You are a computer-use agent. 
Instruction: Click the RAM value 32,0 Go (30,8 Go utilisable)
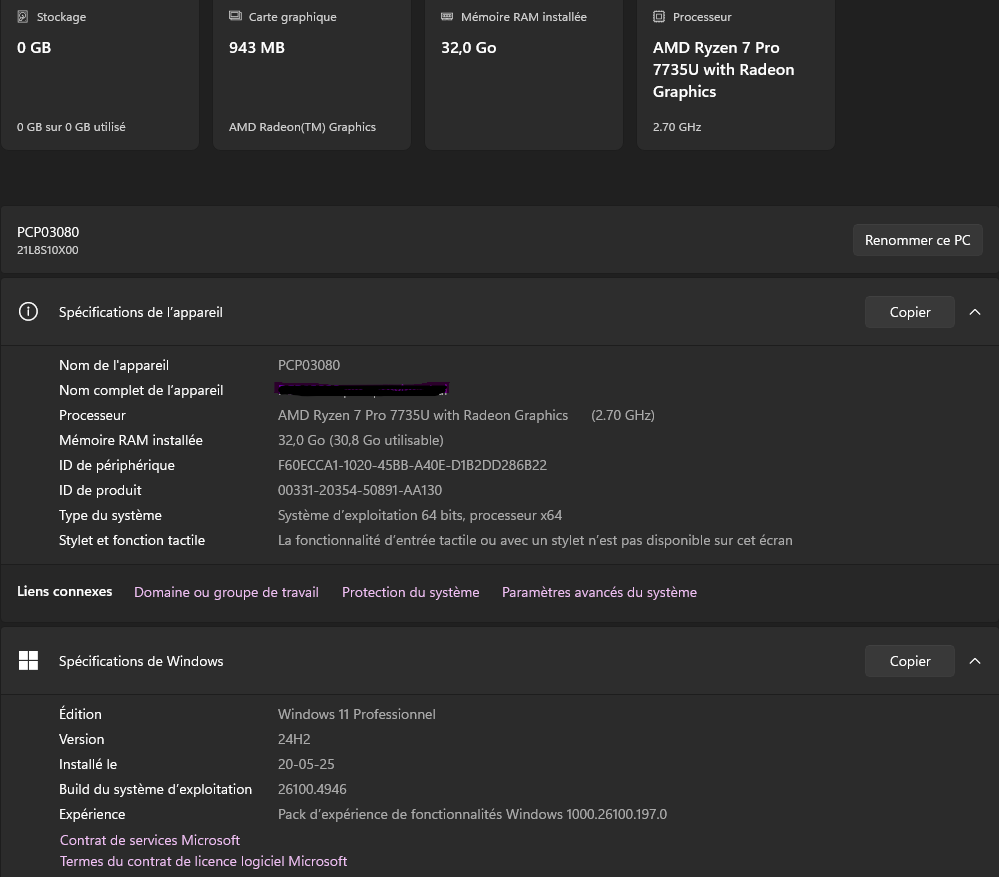pos(361,440)
